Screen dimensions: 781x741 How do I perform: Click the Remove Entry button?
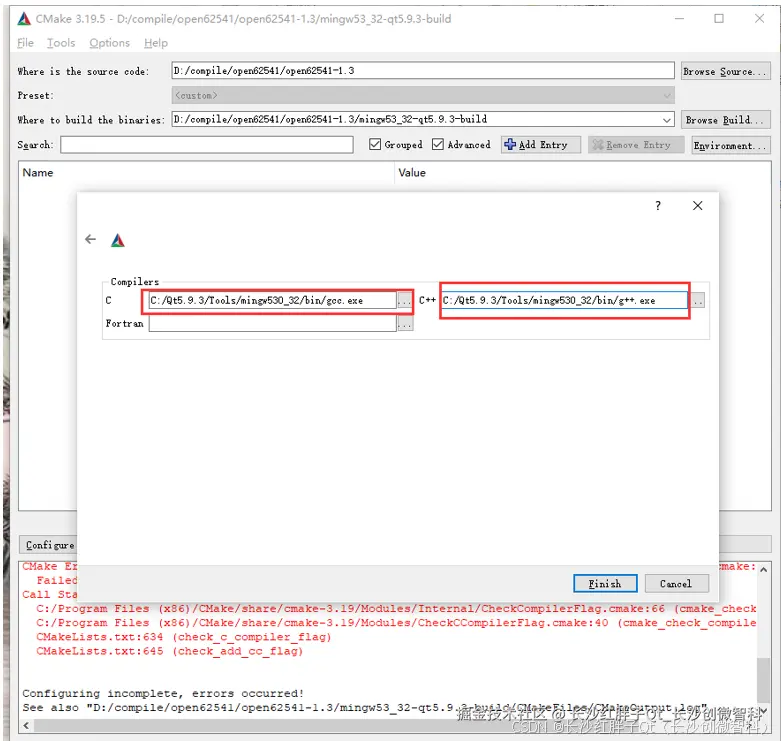636,144
